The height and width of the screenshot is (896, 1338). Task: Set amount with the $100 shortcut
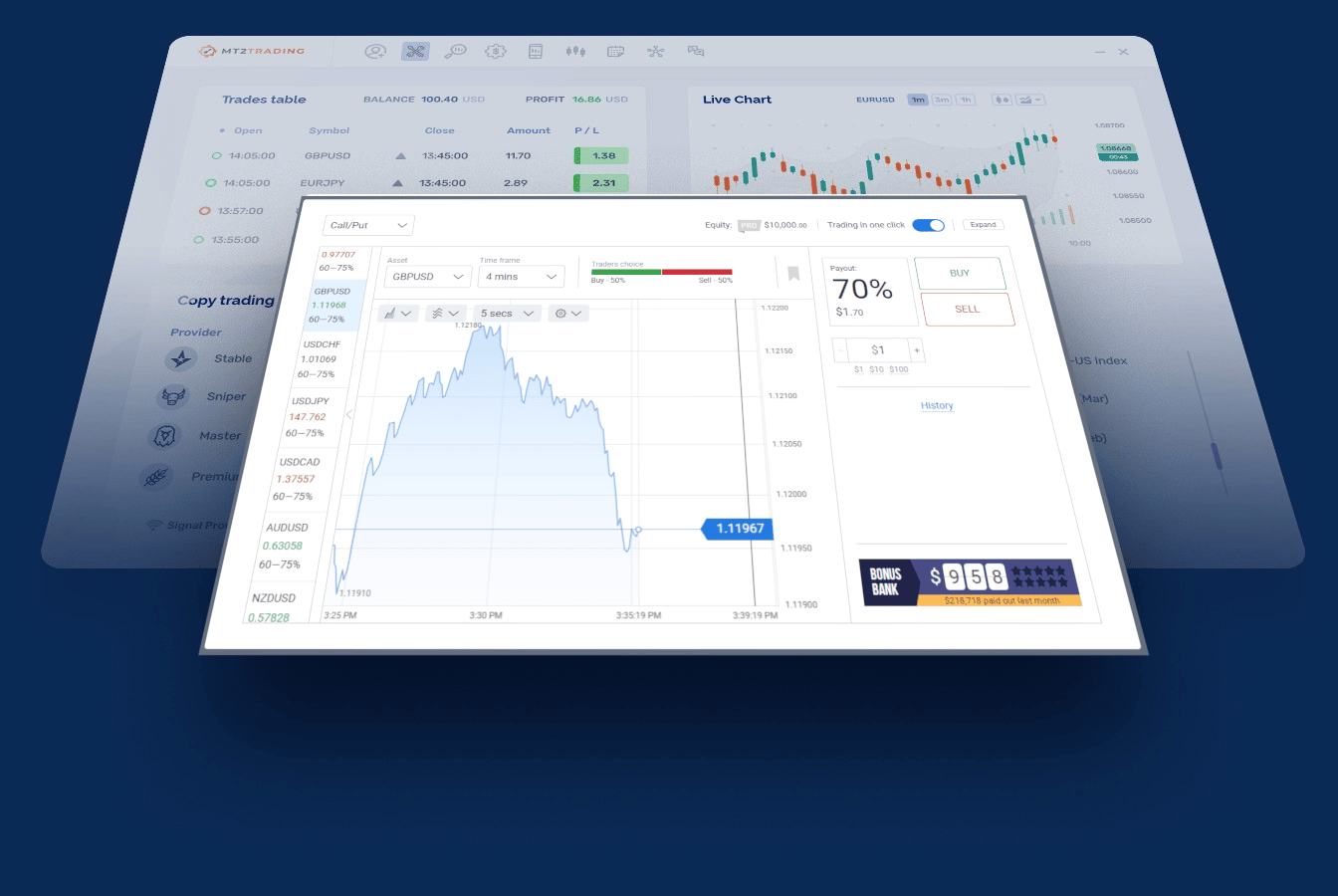click(x=899, y=369)
